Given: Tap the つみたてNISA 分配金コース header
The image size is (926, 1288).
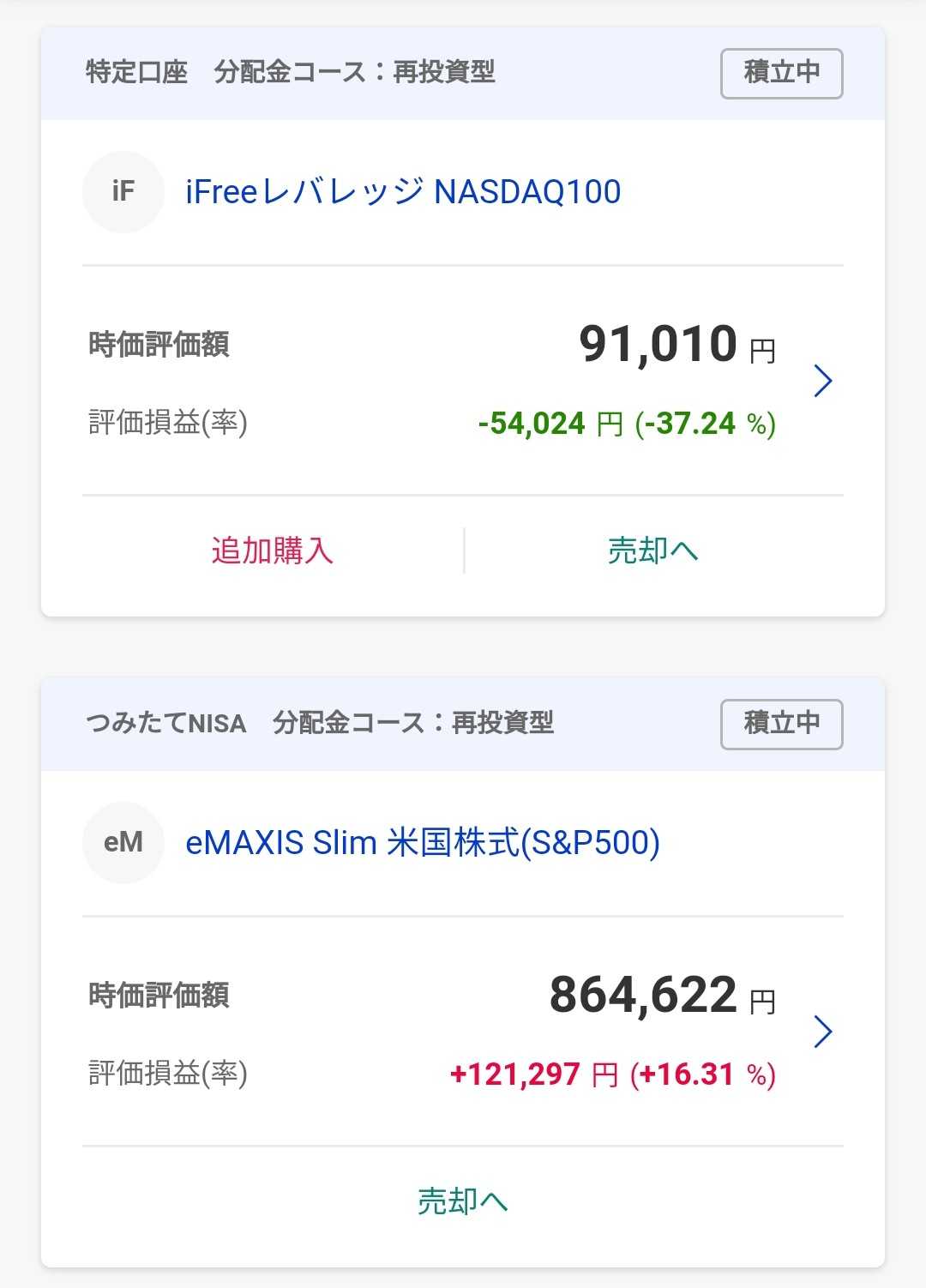Looking at the screenshot, I should point(320,723).
